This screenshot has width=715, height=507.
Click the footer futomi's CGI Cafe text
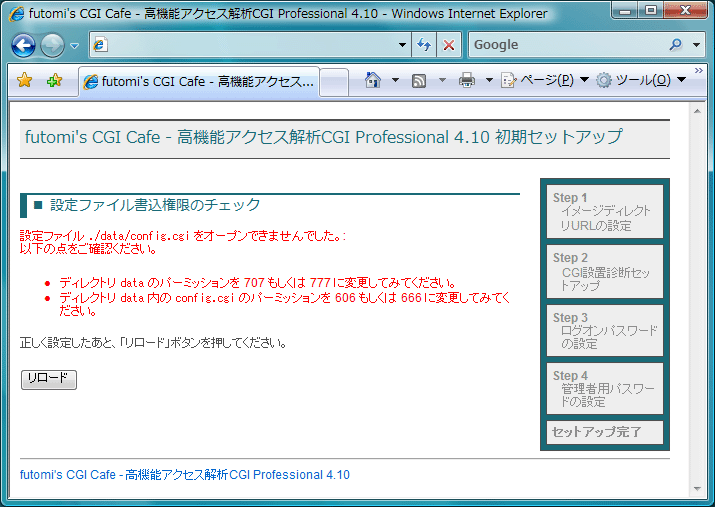(x=185, y=475)
